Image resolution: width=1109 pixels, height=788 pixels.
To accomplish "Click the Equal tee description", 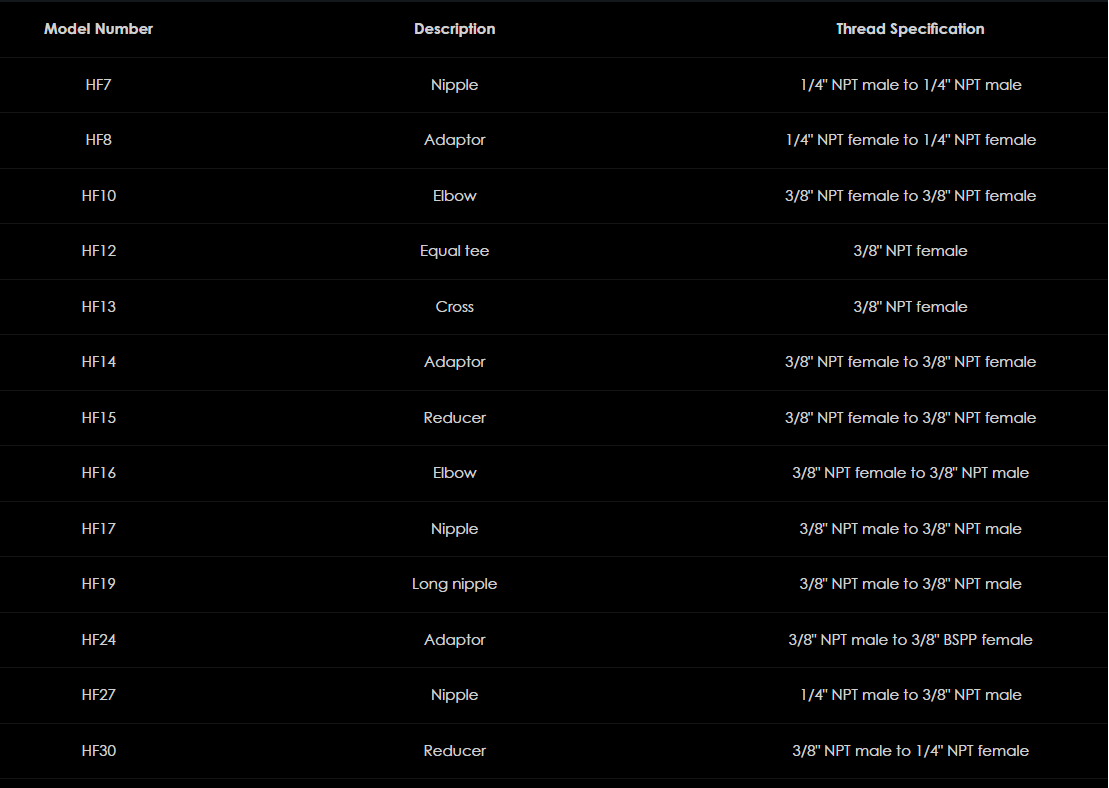I will pyautogui.click(x=454, y=251).
